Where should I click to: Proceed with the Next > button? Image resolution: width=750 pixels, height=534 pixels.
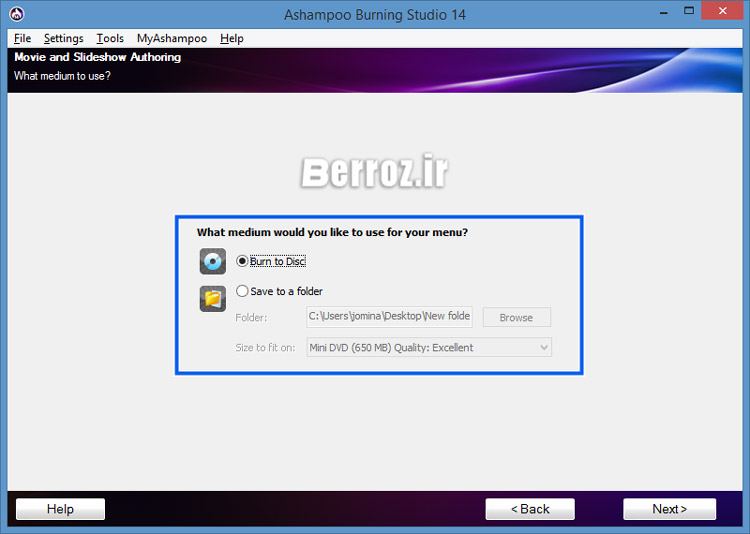pyautogui.click(x=670, y=509)
